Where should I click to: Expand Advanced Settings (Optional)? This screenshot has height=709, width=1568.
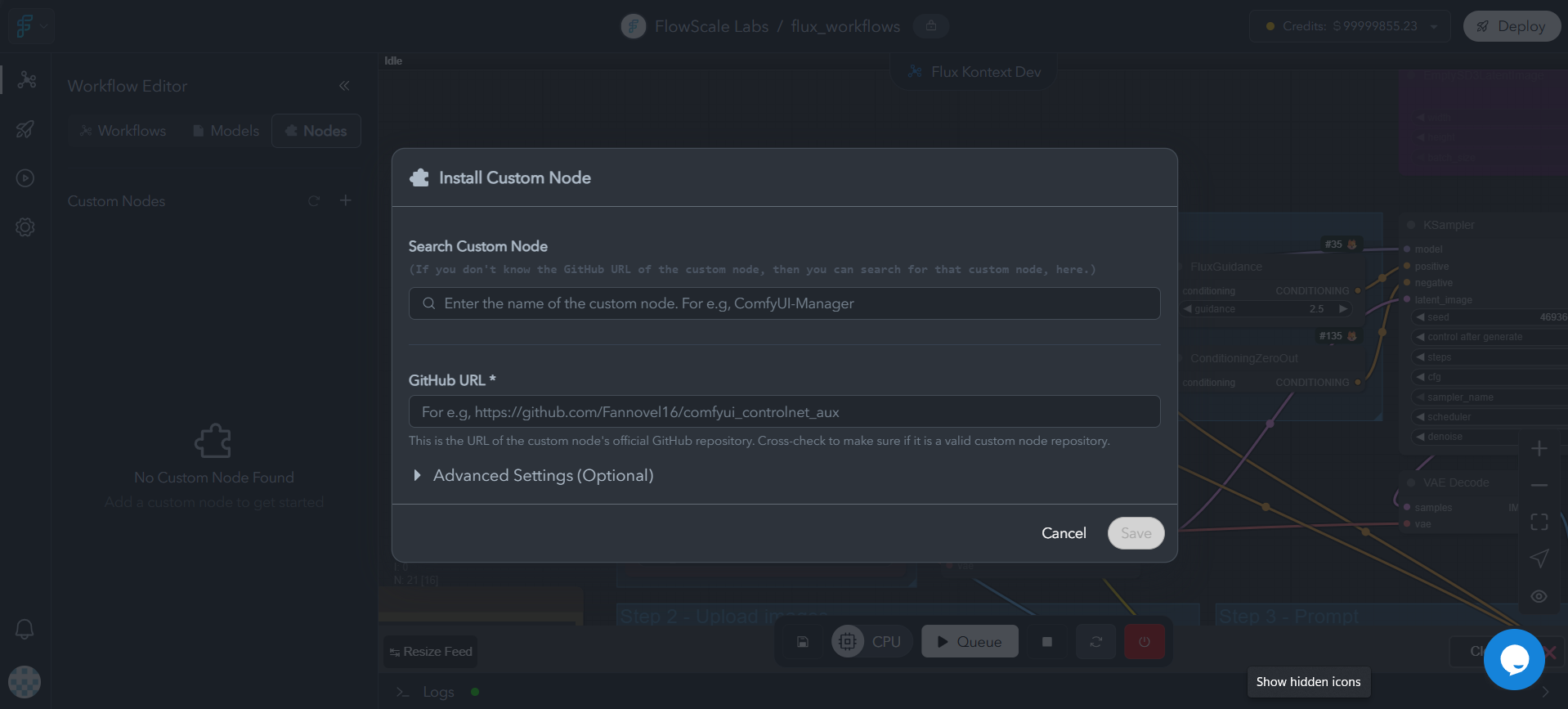tap(534, 475)
